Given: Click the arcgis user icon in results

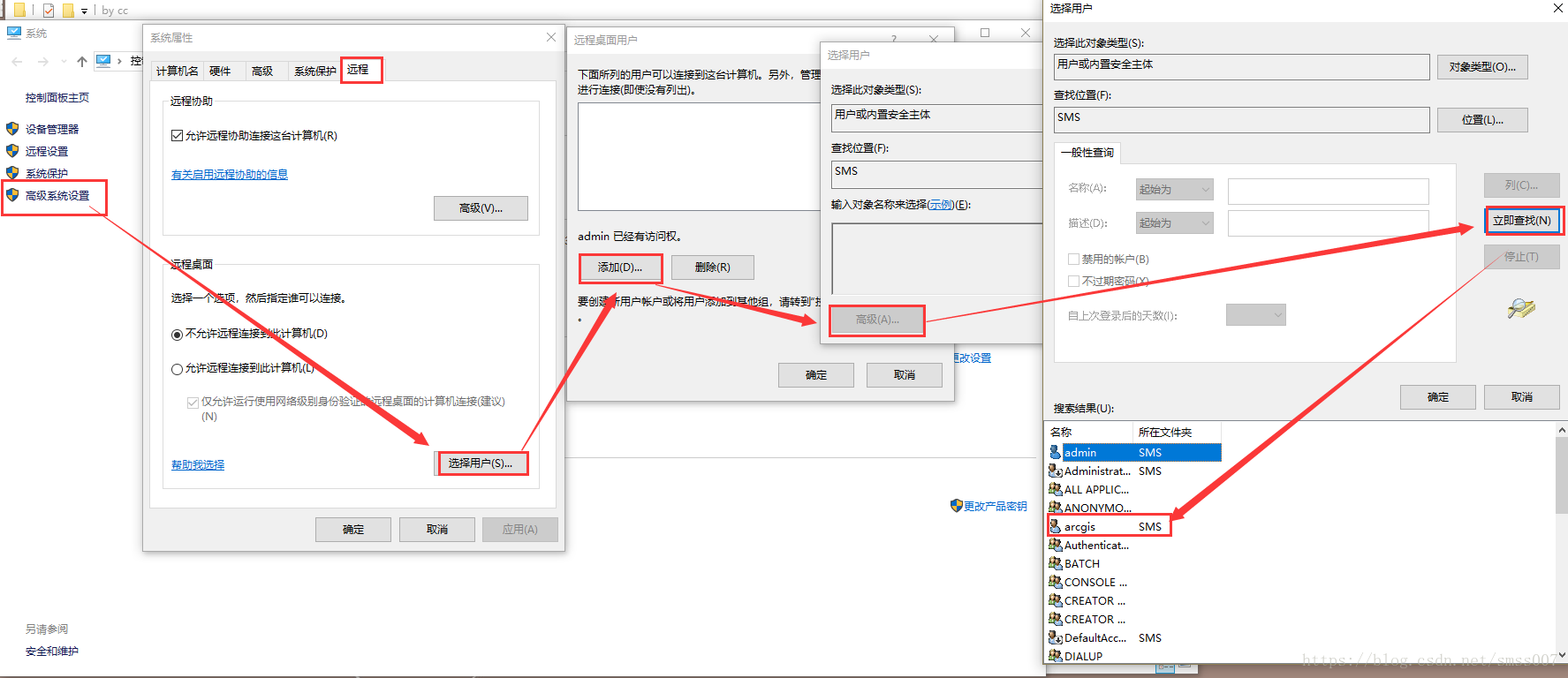Looking at the screenshot, I should (x=1055, y=526).
